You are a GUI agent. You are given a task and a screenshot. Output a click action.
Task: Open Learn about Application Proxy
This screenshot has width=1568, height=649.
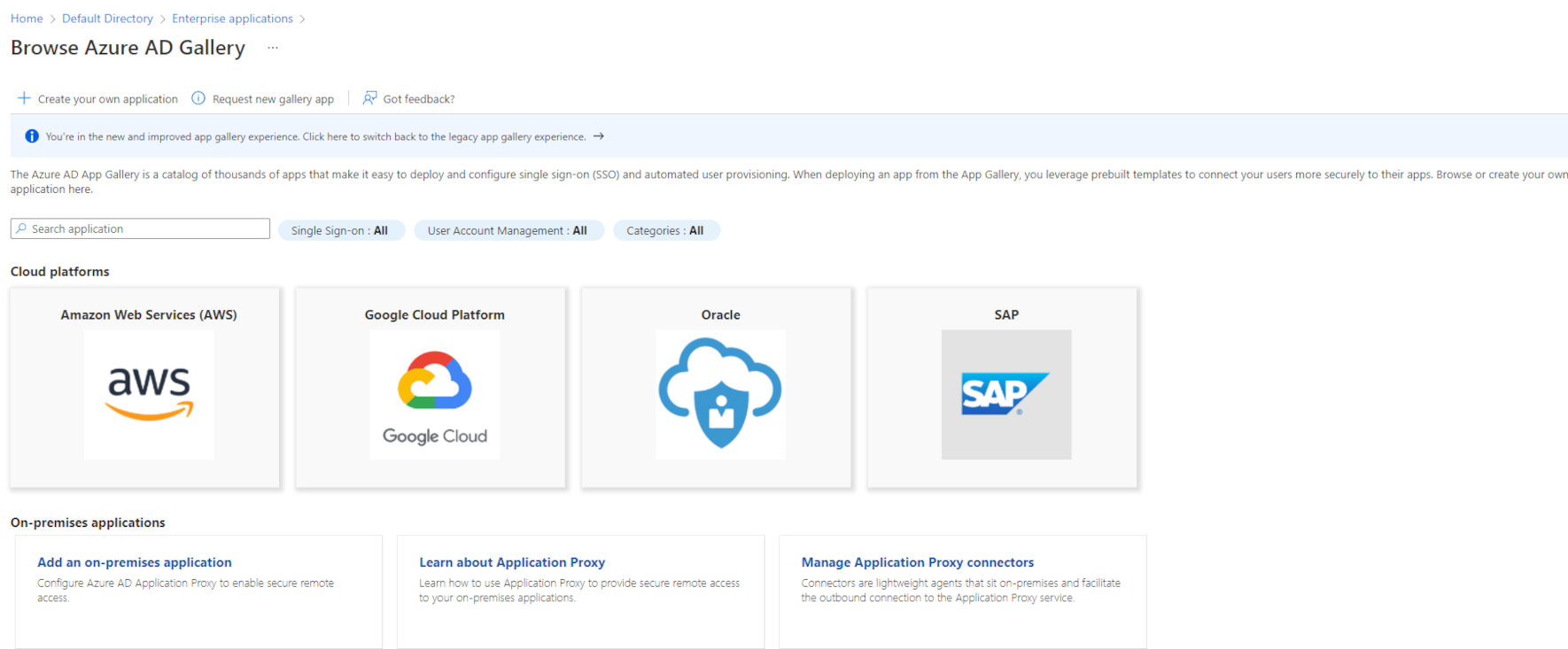pos(512,562)
